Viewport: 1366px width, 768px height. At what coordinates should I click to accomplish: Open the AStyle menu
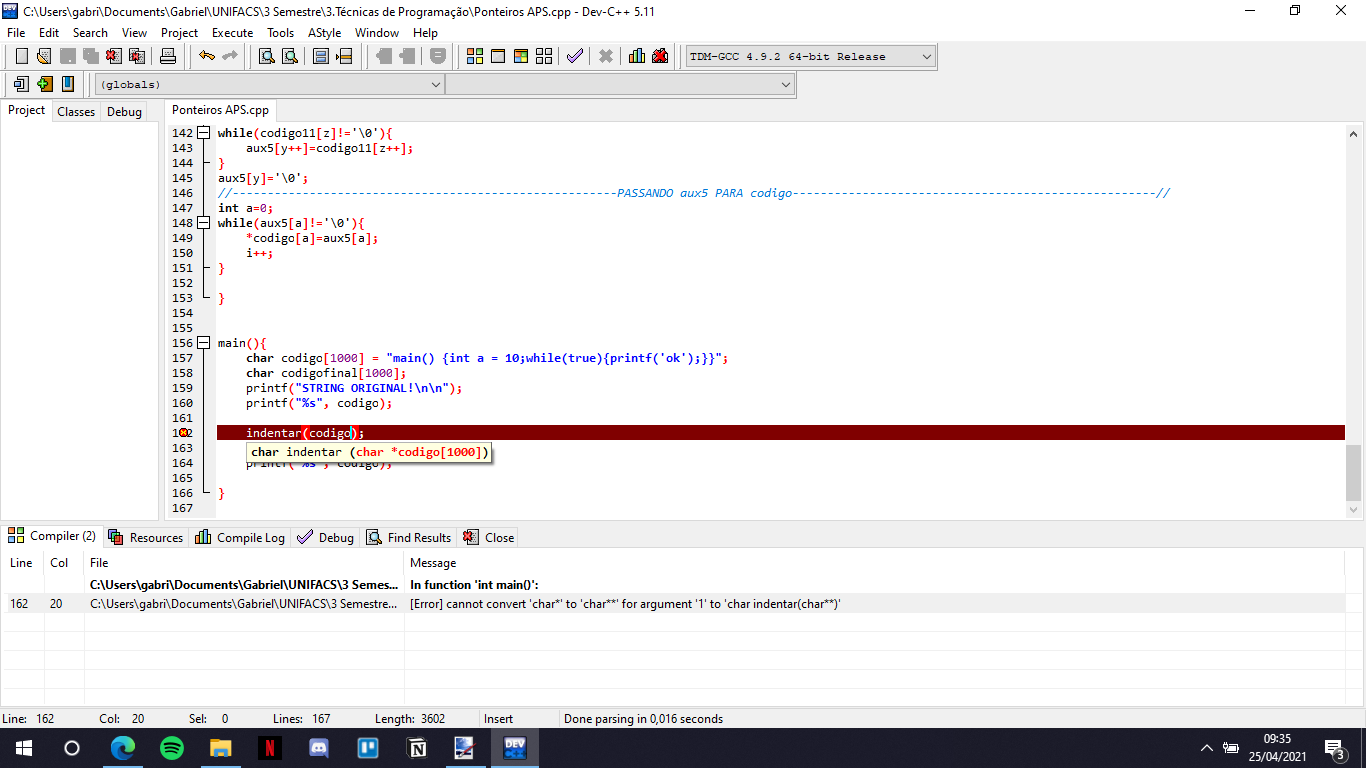pos(324,33)
